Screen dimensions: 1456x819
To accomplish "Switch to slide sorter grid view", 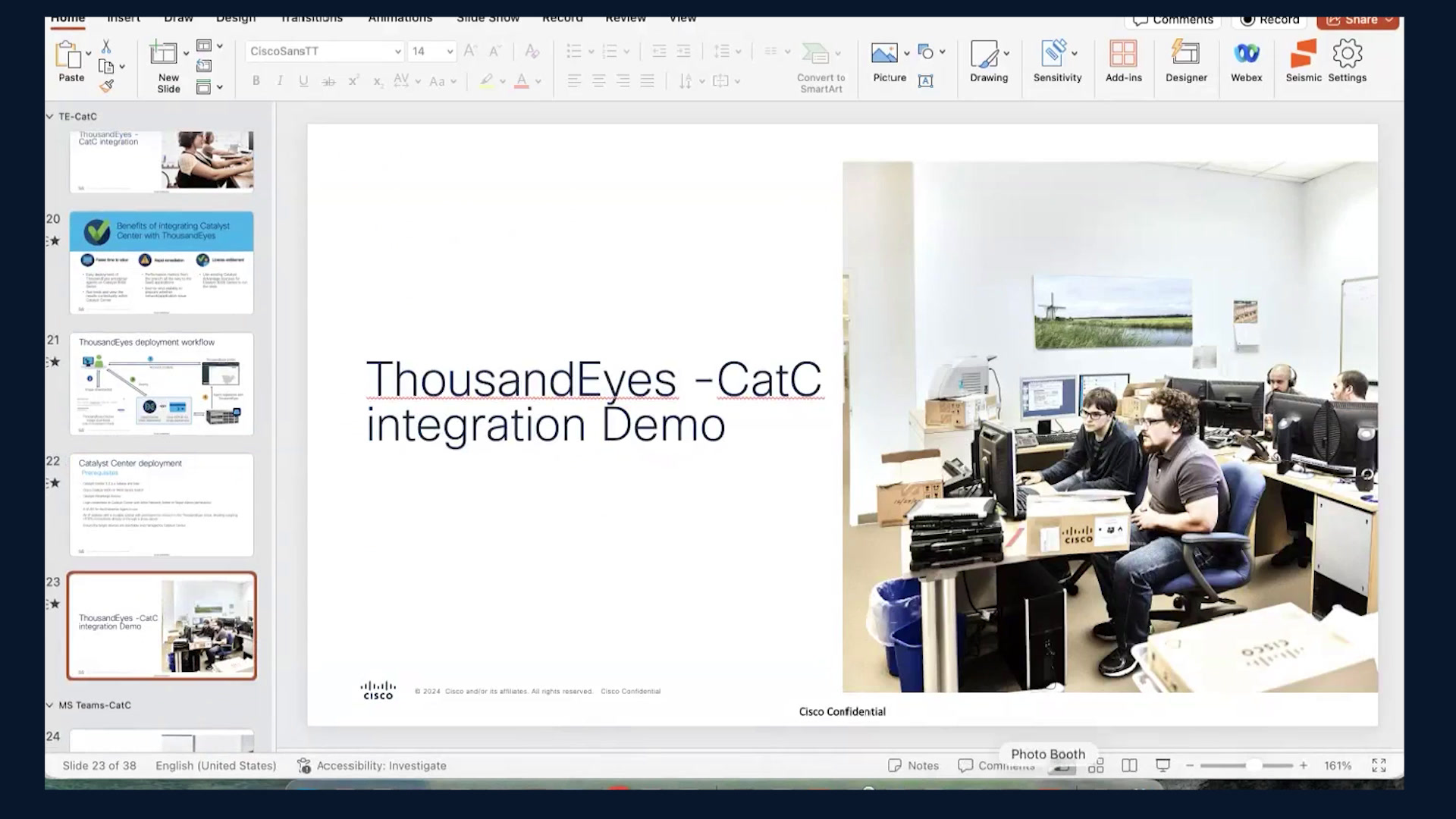I will point(1096,766).
